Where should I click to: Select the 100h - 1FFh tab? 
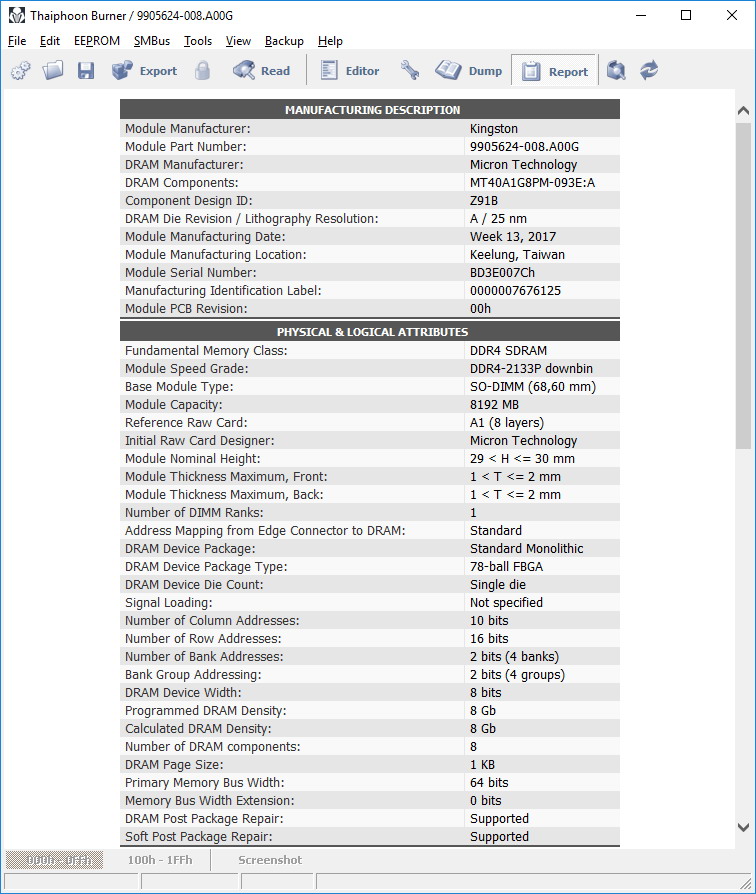(x=160, y=860)
